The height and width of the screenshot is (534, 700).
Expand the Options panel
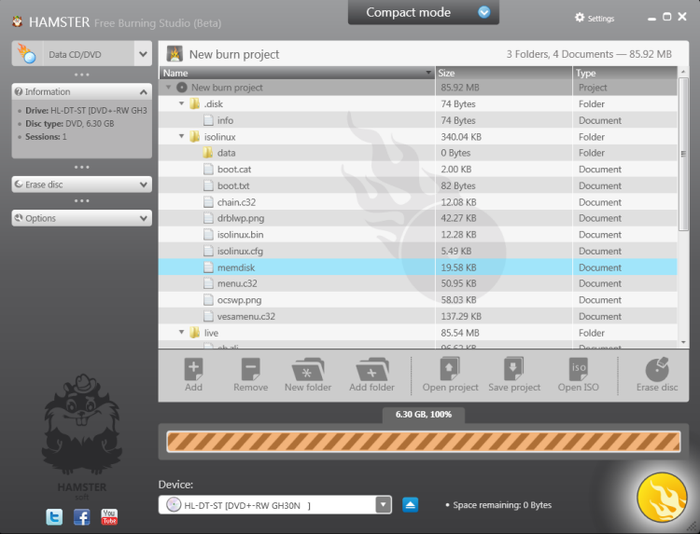[x=143, y=218]
